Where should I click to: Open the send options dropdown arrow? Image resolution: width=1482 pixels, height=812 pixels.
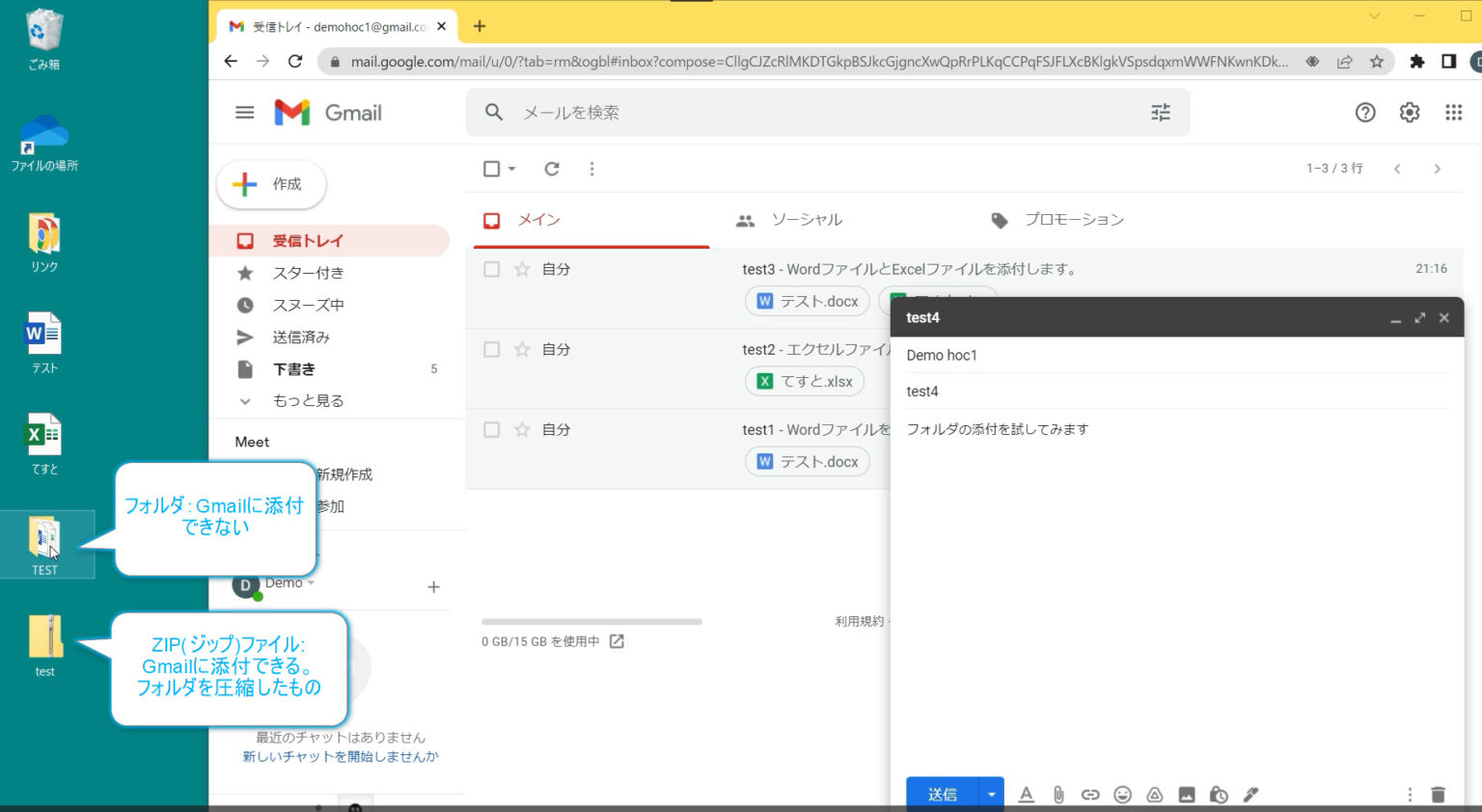click(991, 795)
